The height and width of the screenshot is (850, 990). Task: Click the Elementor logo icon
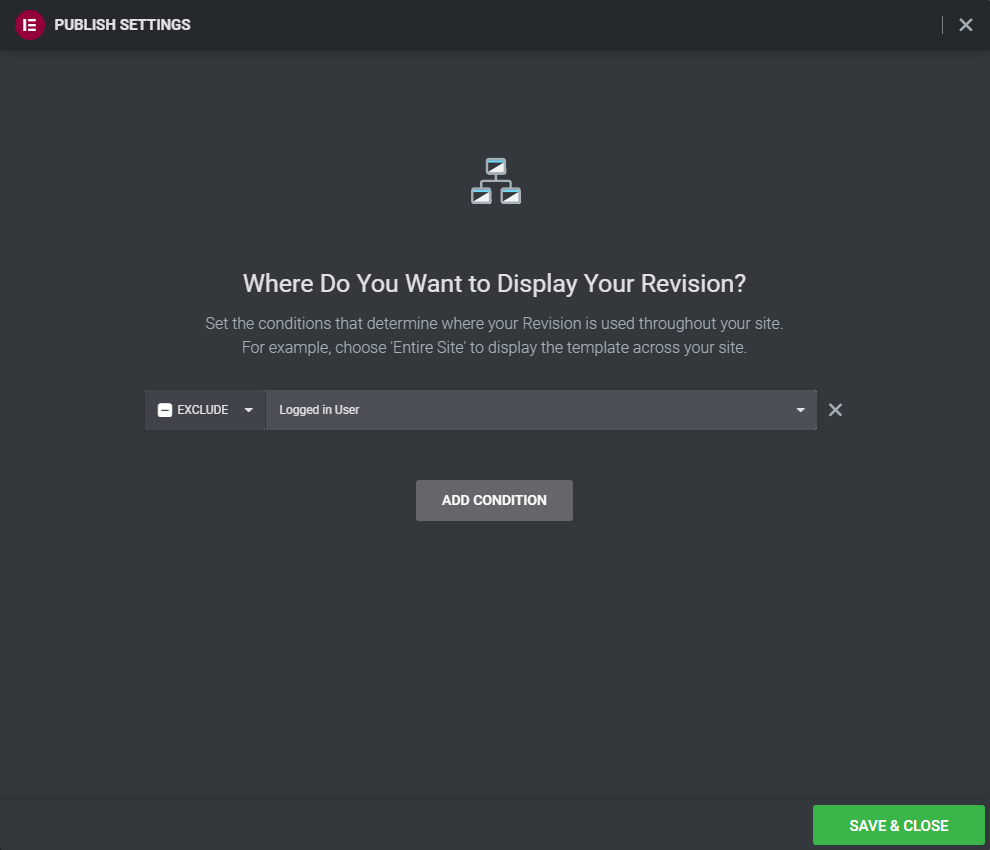(30, 25)
